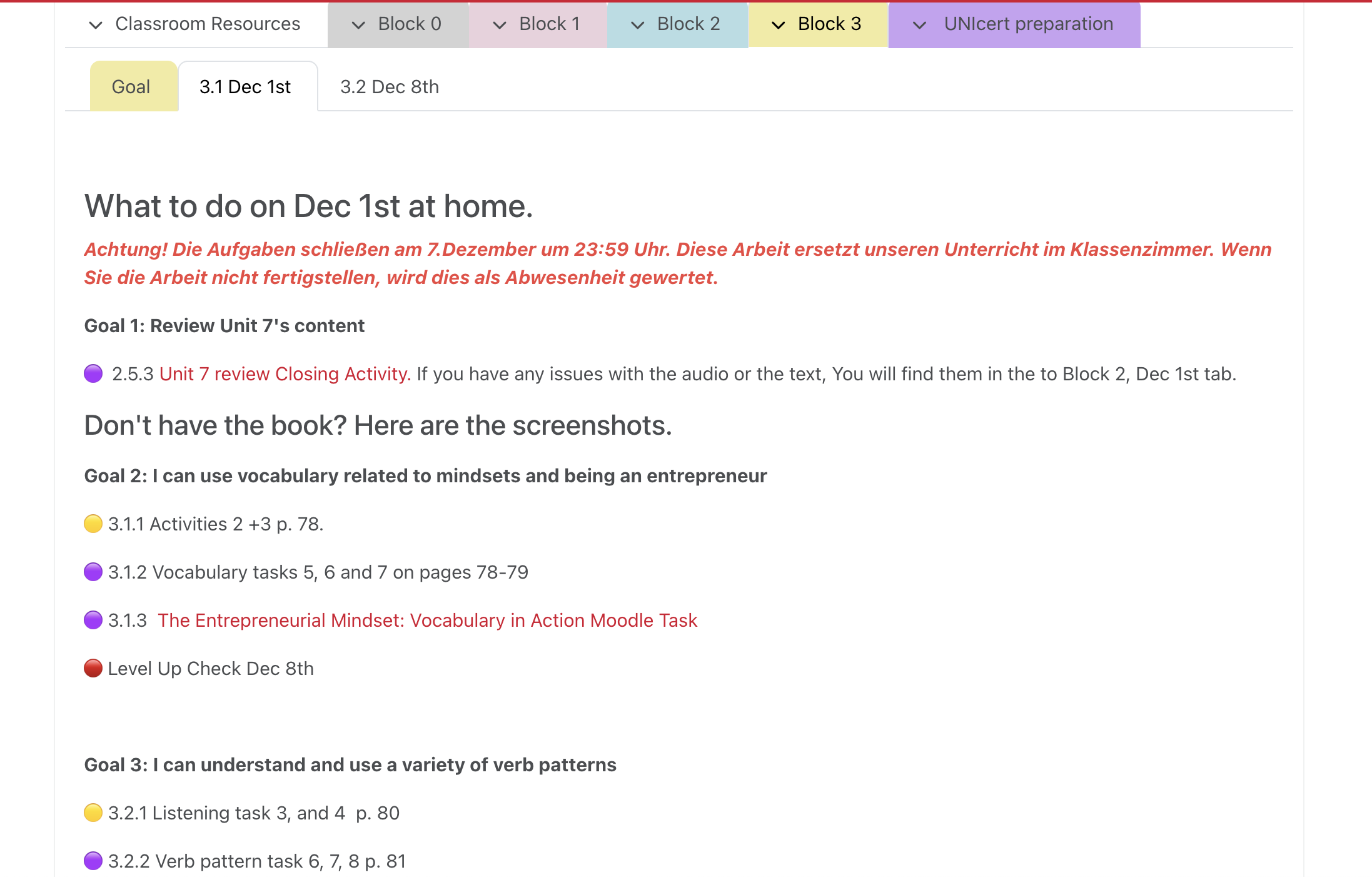Viewport: 1372px width, 877px height.
Task: Click yellow circle beside 3.2.1 Listening task
Action: coord(93,813)
